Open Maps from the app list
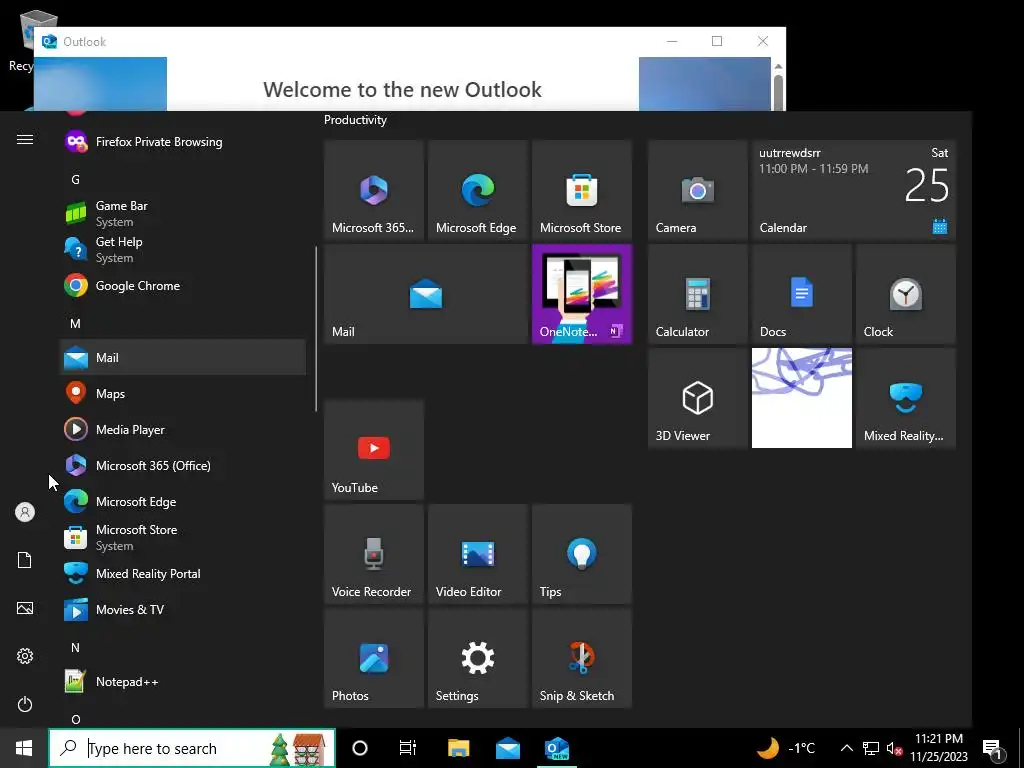The width and height of the screenshot is (1024, 768). coord(182,393)
